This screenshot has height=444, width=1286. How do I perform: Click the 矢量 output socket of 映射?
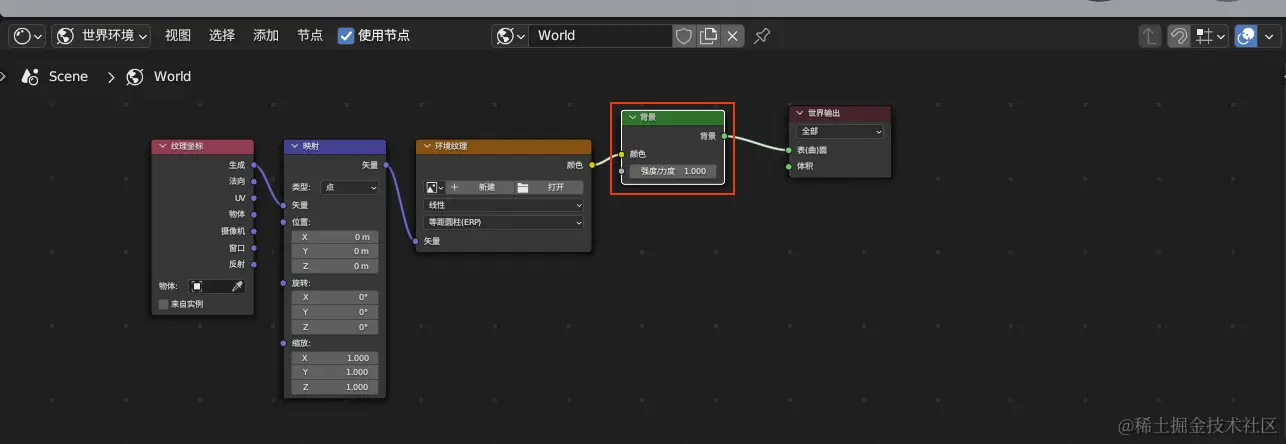pos(386,165)
